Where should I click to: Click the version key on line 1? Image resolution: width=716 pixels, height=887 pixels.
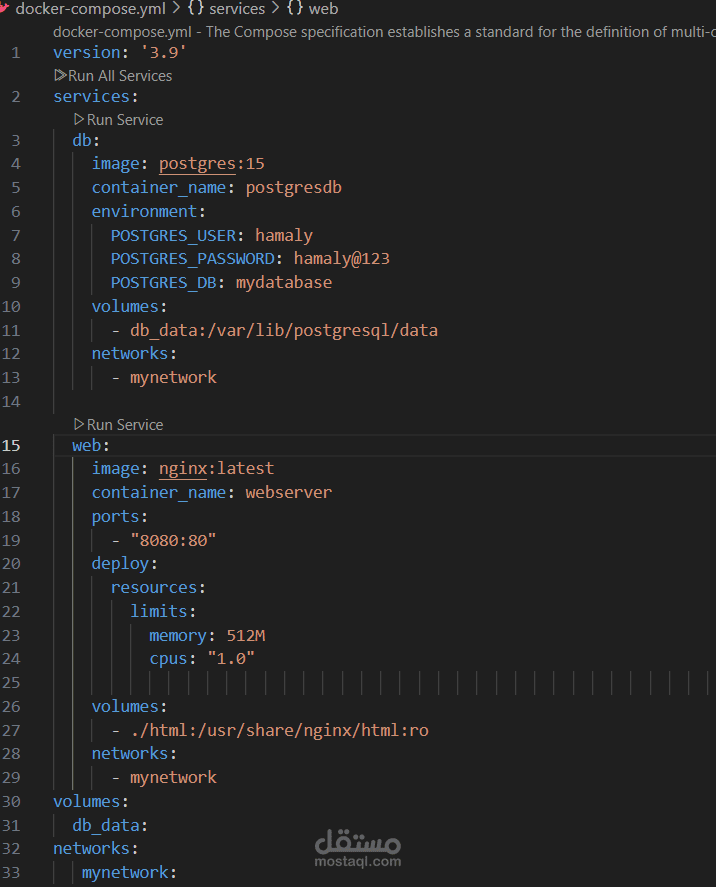tap(87, 53)
